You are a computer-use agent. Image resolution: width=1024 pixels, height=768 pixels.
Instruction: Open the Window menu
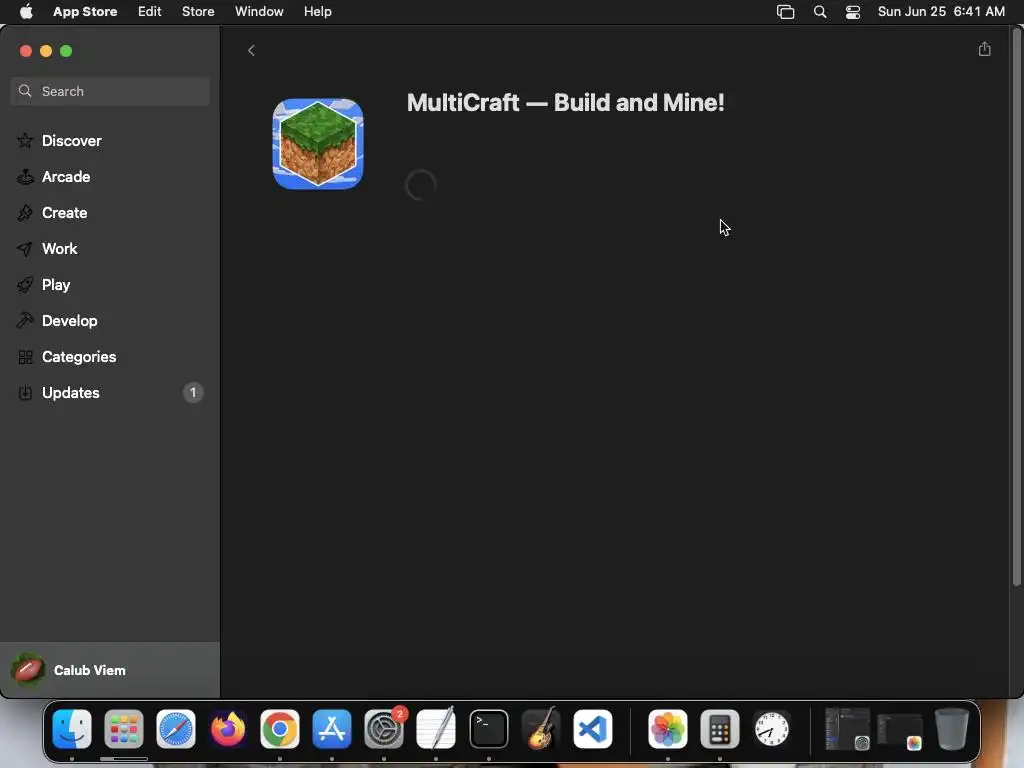click(x=259, y=11)
